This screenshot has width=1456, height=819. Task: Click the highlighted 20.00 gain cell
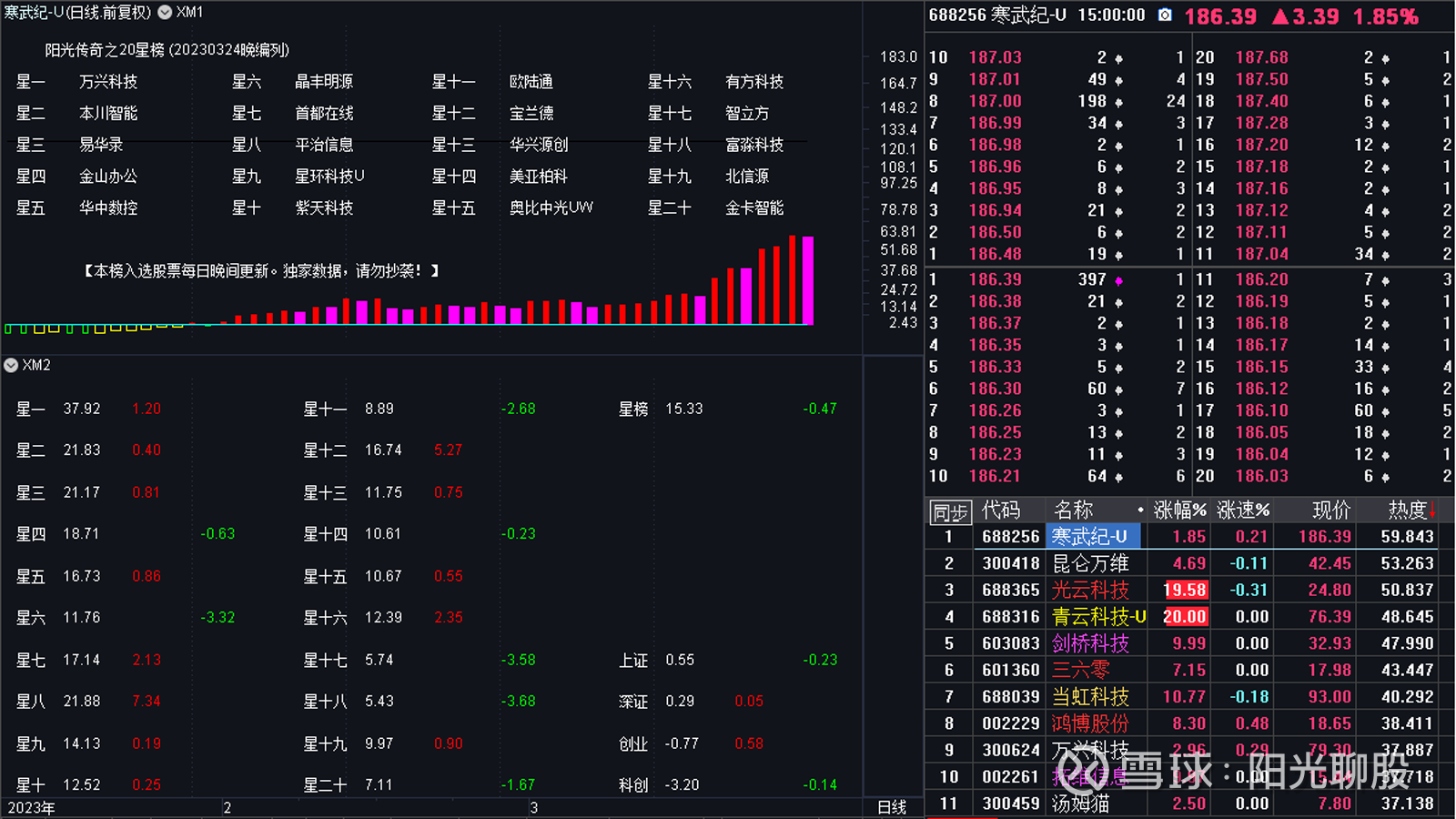point(1185,617)
